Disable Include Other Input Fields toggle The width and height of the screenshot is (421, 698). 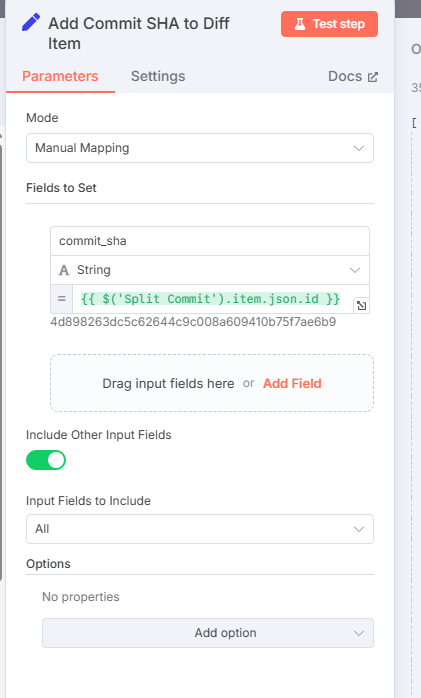[46, 460]
